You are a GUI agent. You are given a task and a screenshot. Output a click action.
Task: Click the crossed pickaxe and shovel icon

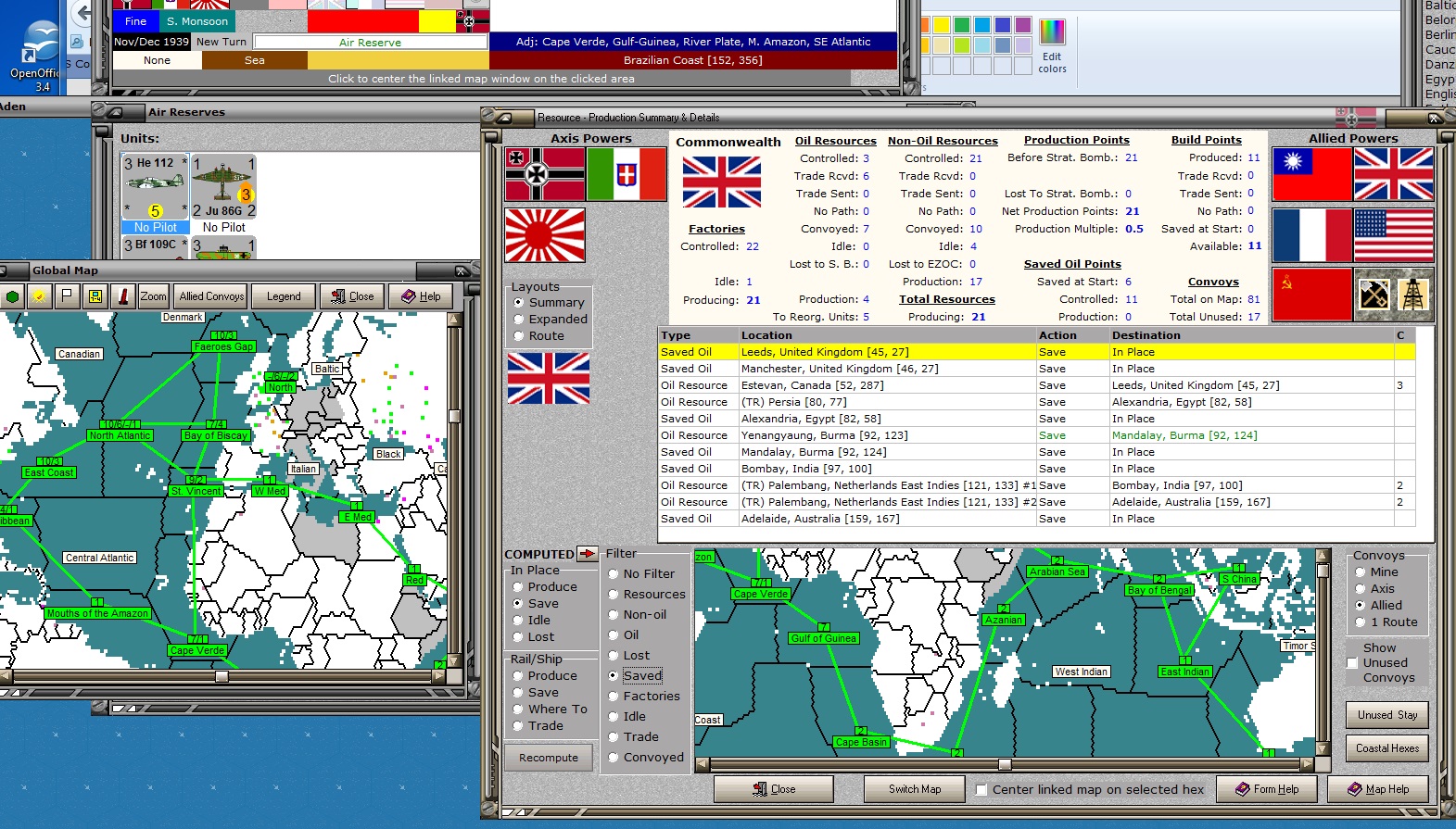tap(1374, 295)
